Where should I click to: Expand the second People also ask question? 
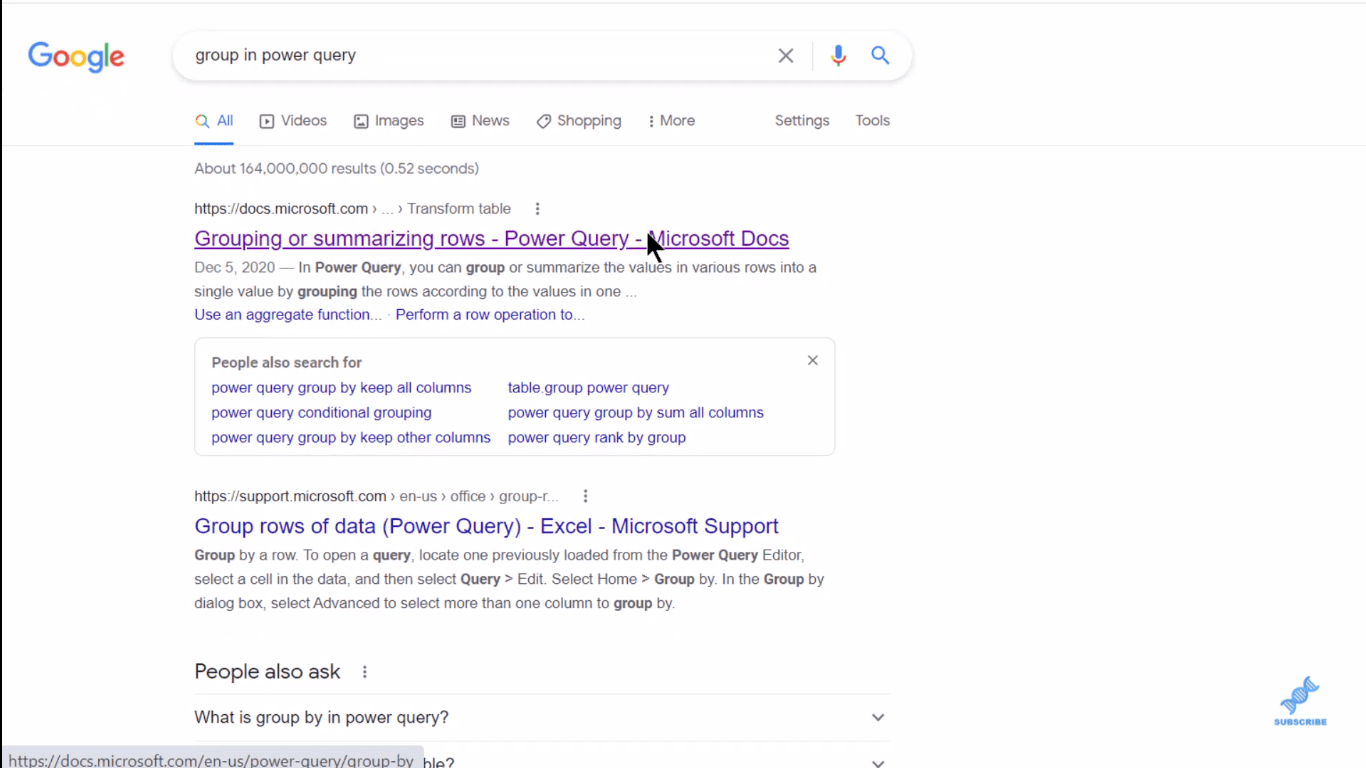pos(542,761)
